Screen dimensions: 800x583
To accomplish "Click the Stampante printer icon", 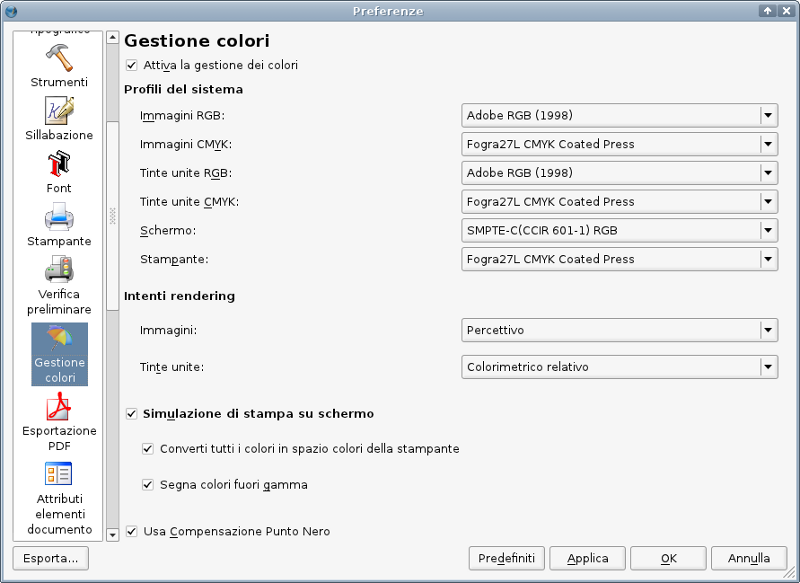I will pos(59,217).
